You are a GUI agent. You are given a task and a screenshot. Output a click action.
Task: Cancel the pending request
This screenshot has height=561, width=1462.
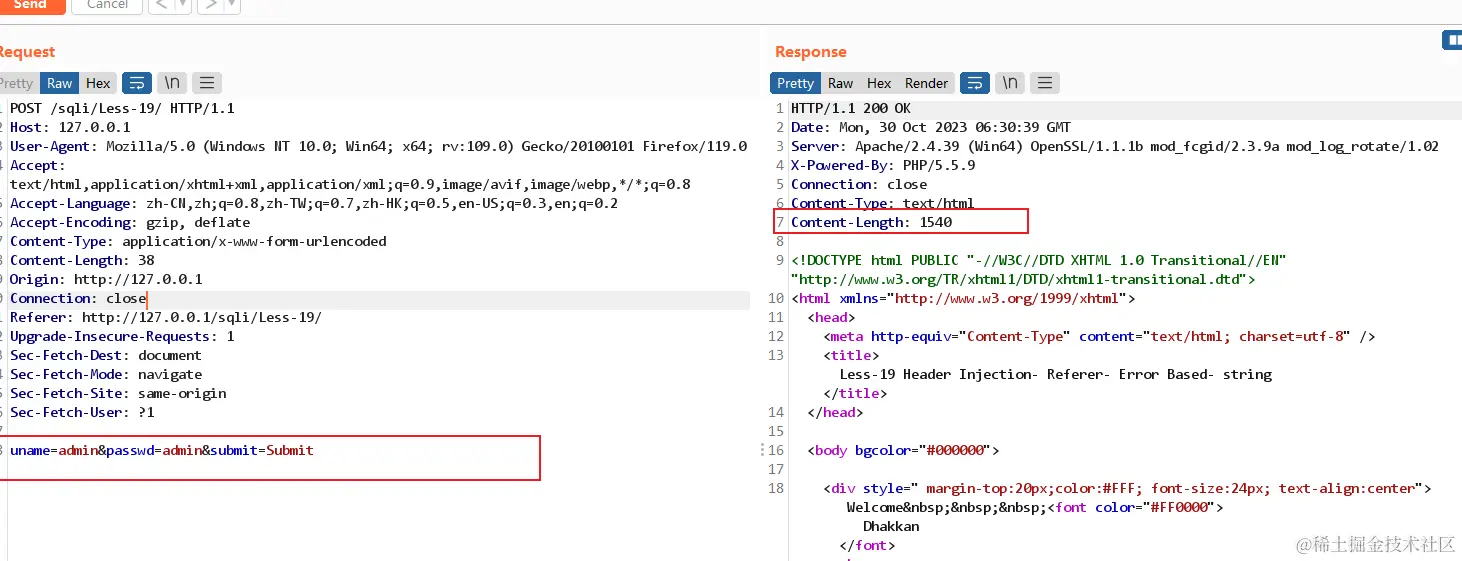(x=107, y=5)
